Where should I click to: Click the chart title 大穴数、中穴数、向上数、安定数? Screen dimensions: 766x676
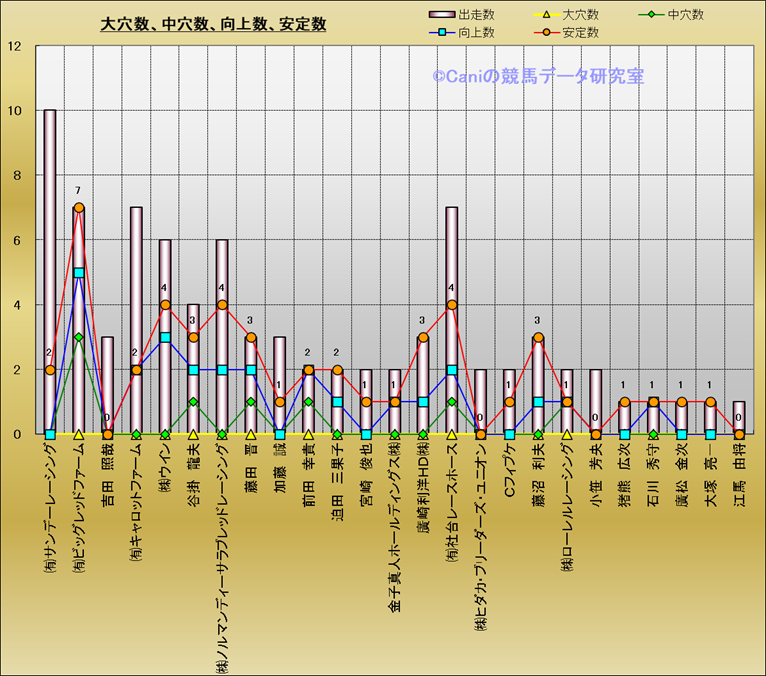coord(213,24)
